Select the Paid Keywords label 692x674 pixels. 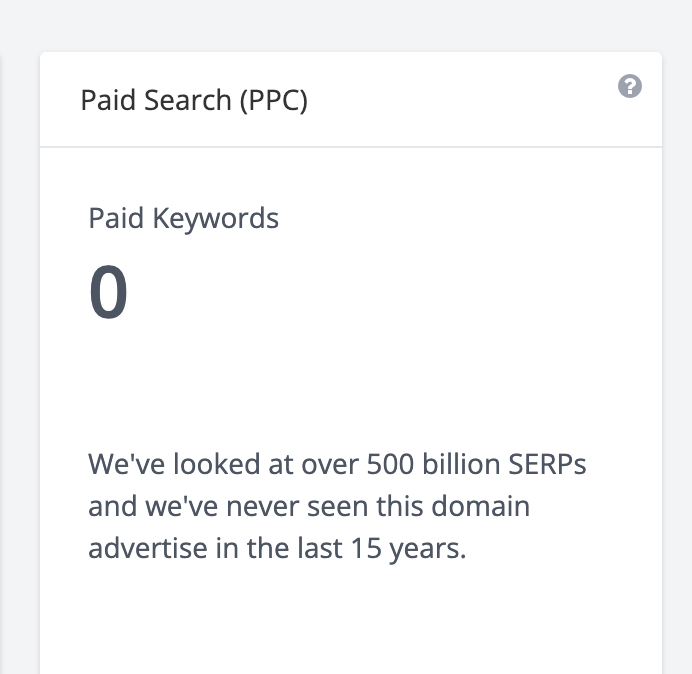click(184, 218)
